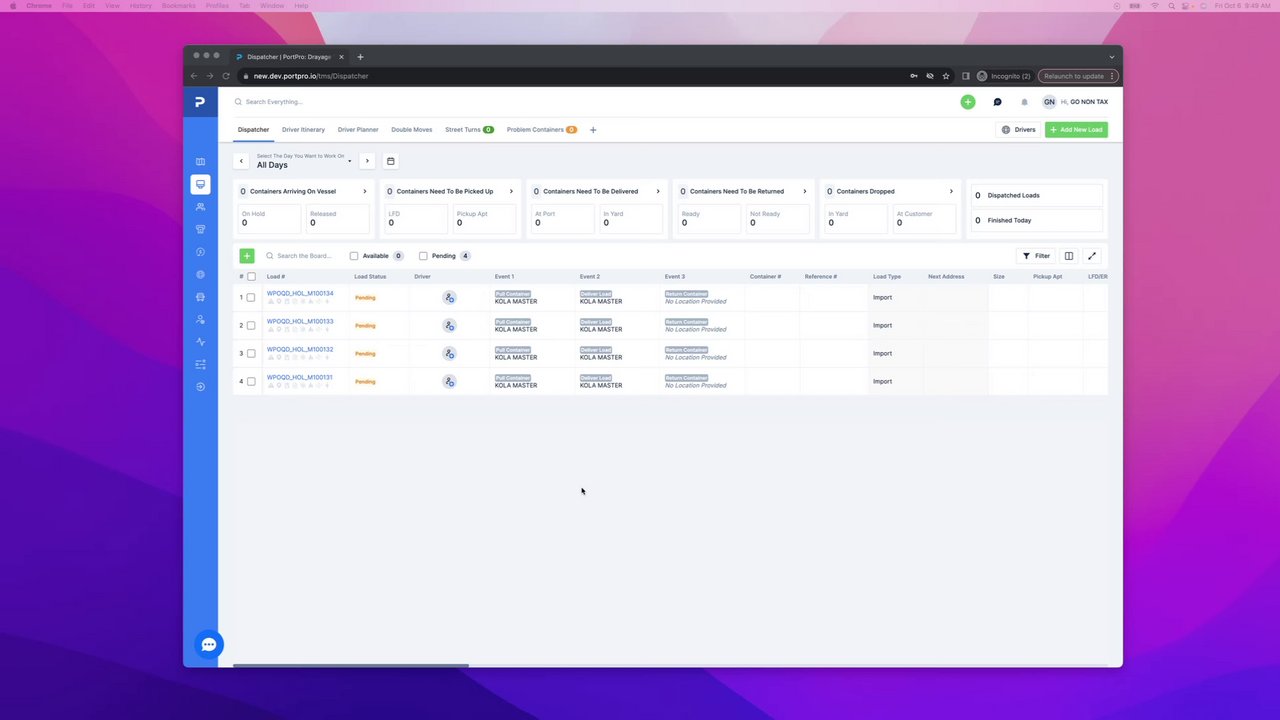Screen dimensions: 1280x720
Task: Click the green plus quick-add icon in the header
Action: 967,102
